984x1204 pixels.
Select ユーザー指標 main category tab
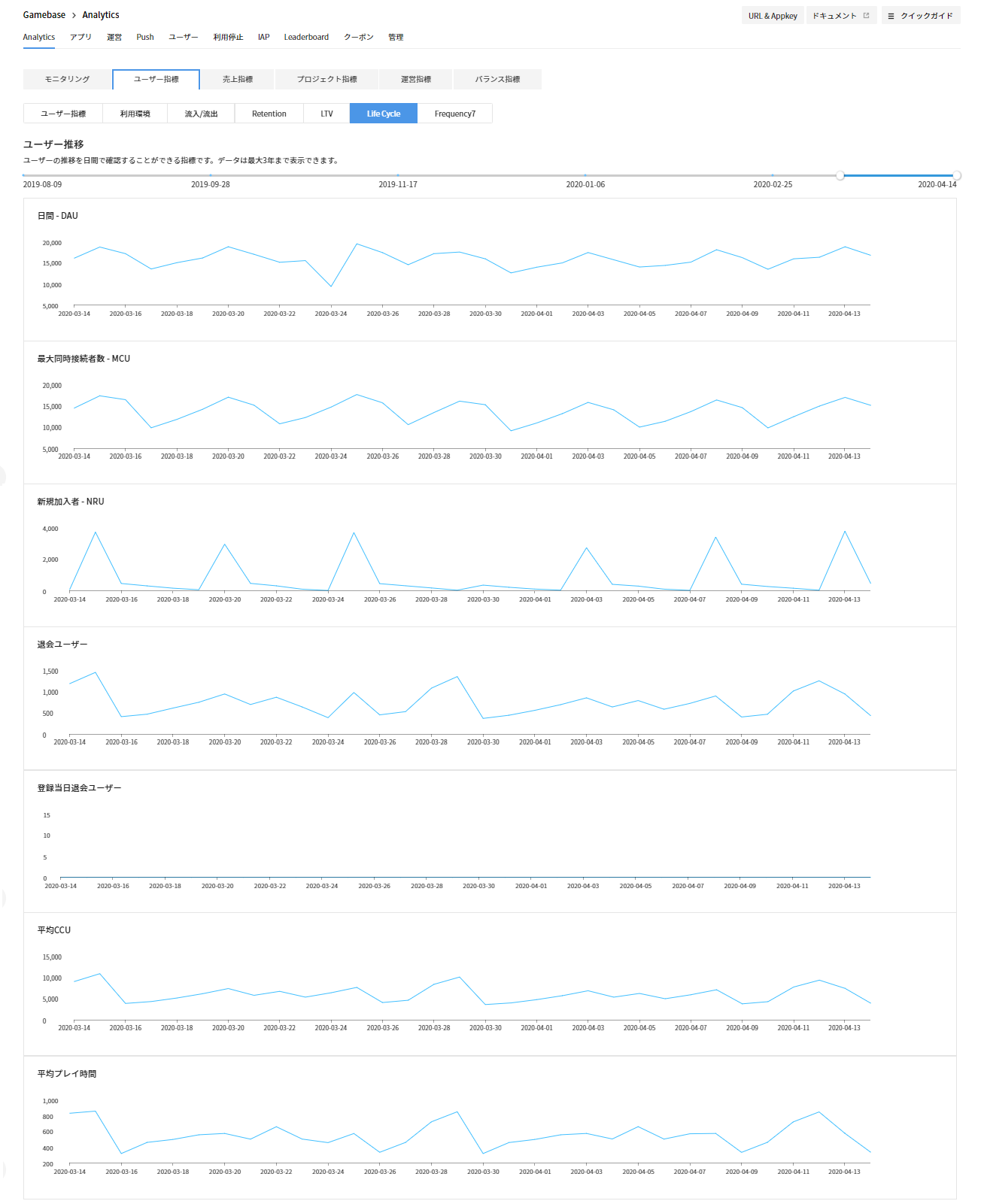156,79
